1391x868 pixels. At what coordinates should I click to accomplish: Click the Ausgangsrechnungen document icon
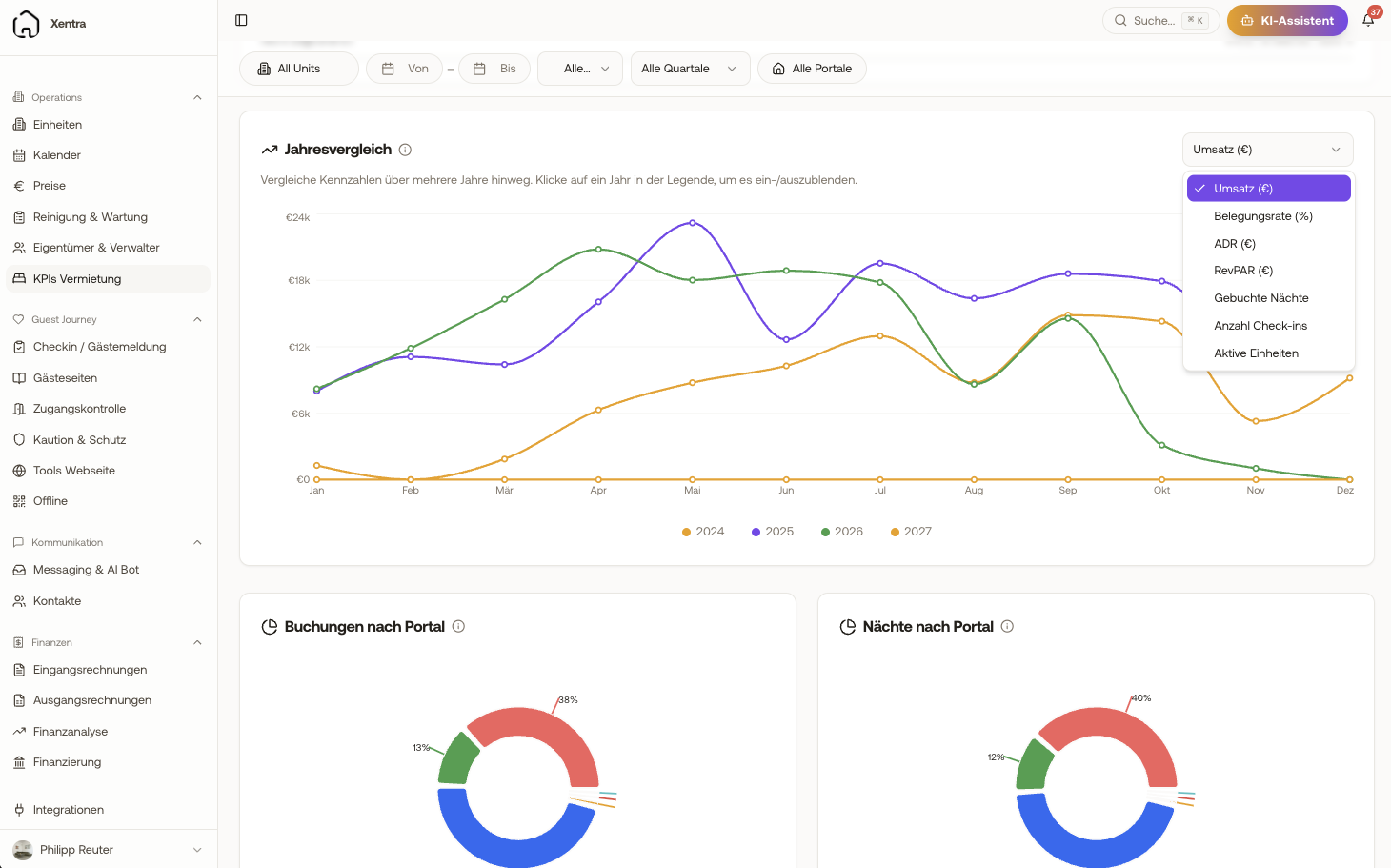pyautogui.click(x=19, y=700)
